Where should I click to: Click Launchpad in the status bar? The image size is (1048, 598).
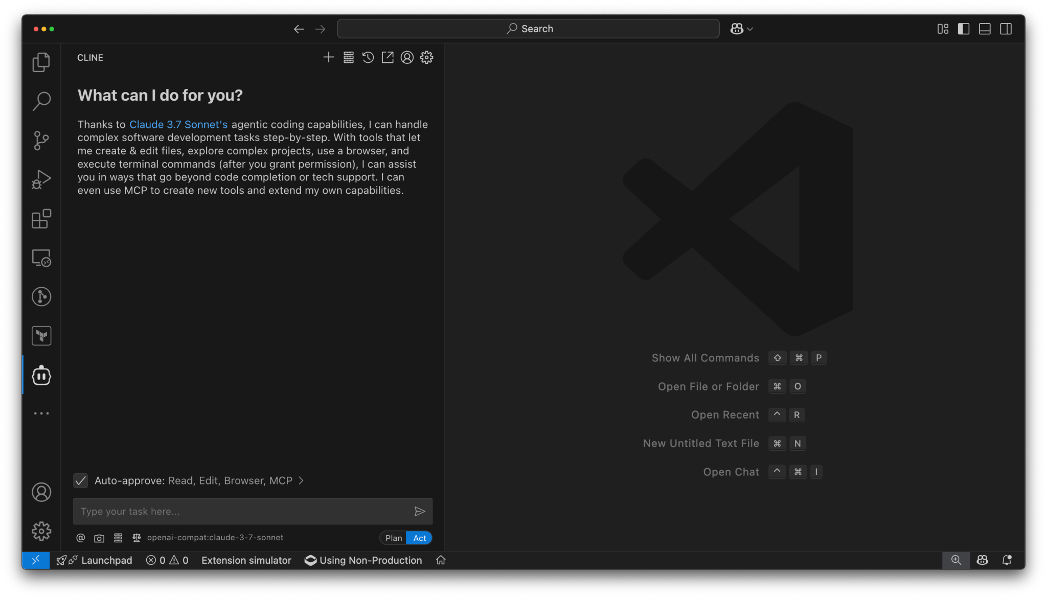click(x=95, y=560)
